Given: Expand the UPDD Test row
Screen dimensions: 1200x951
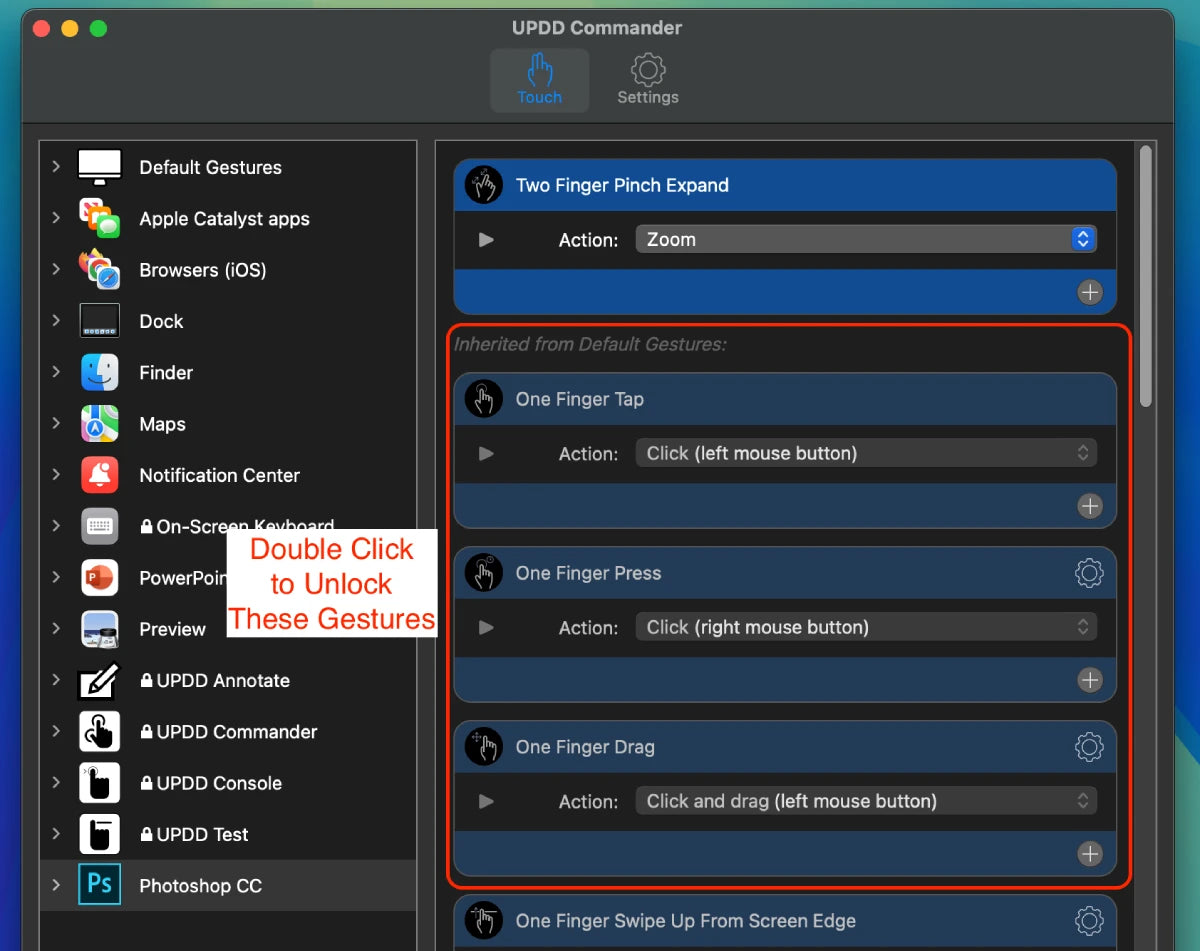Looking at the screenshot, I should [x=56, y=834].
